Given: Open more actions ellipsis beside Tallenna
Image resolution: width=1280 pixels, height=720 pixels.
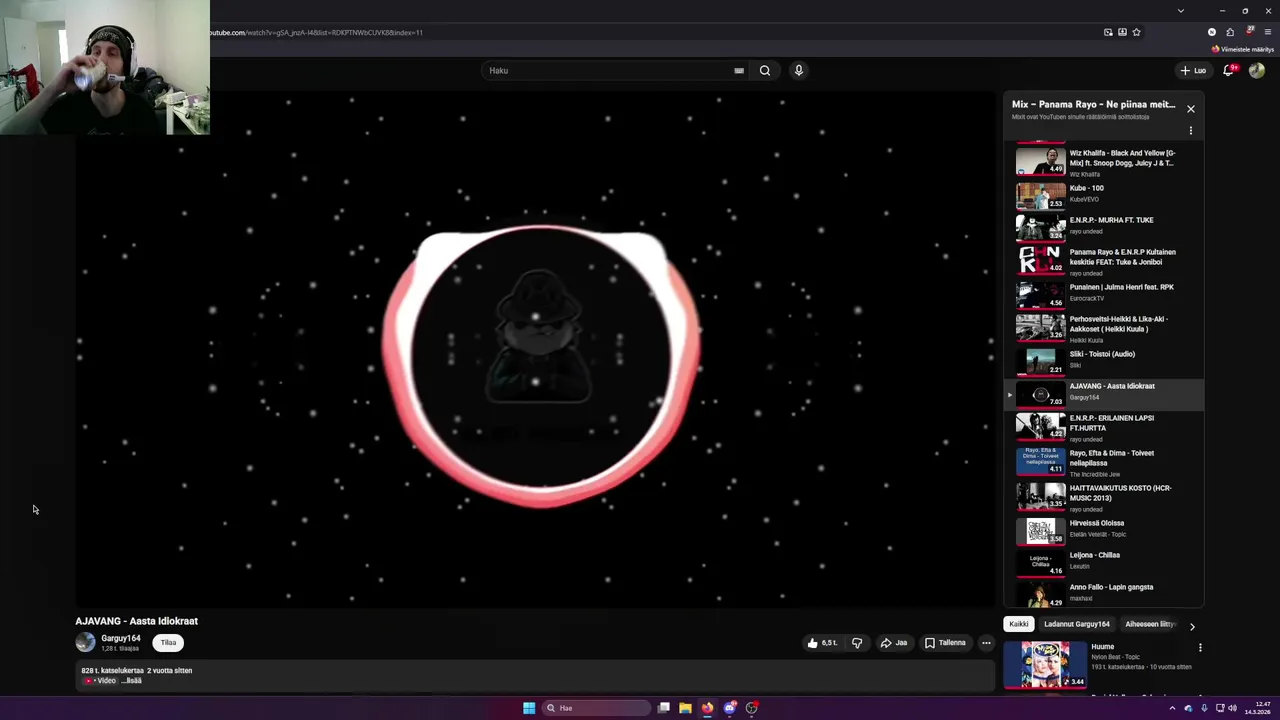Looking at the screenshot, I should (986, 643).
